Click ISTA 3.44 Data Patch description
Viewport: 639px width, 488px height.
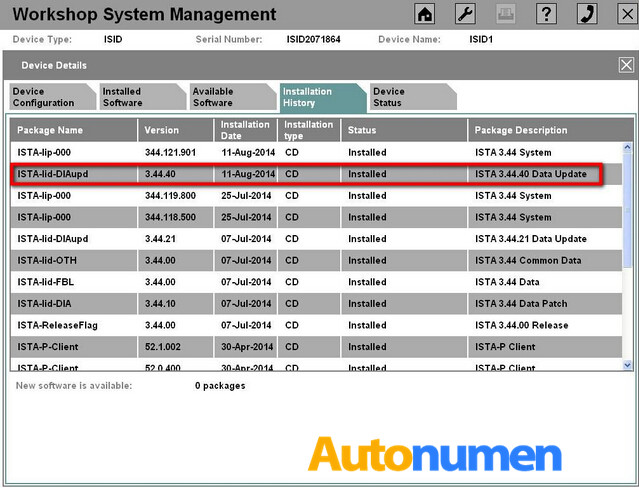[x=521, y=304]
